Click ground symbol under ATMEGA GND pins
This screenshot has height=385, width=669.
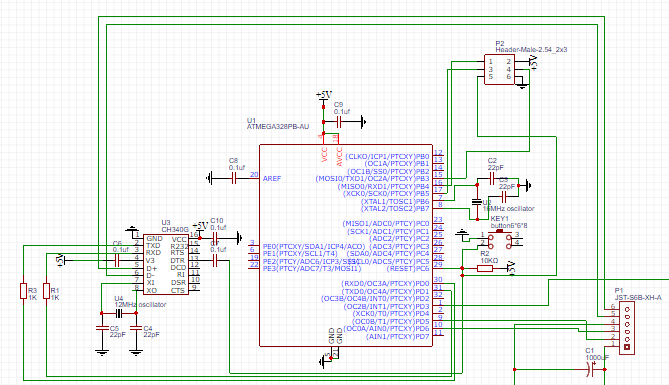pos(321,362)
